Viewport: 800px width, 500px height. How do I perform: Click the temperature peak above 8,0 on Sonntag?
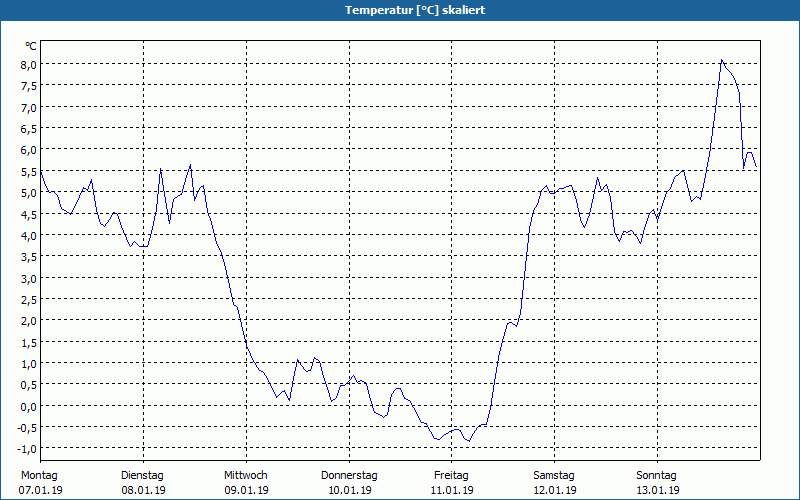[721, 60]
